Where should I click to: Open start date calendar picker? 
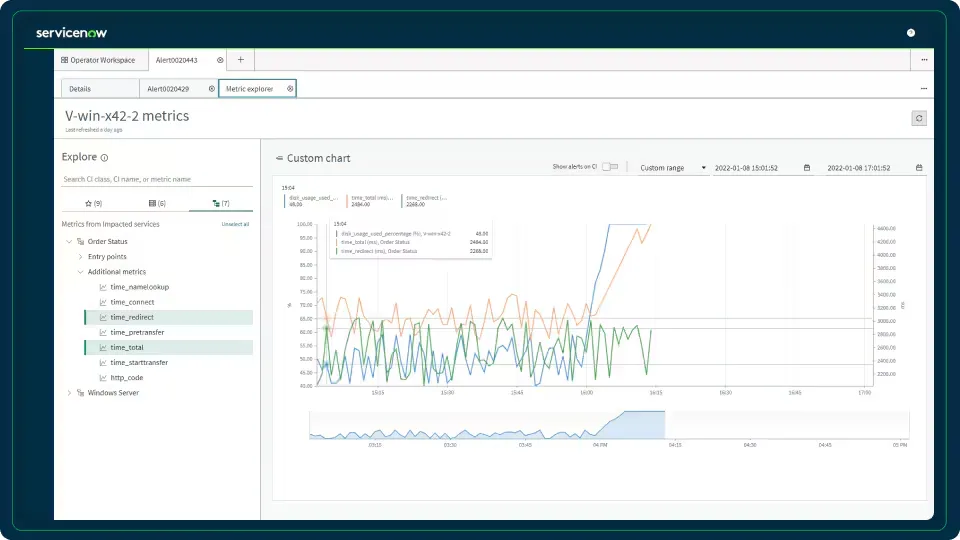[x=807, y=168]
